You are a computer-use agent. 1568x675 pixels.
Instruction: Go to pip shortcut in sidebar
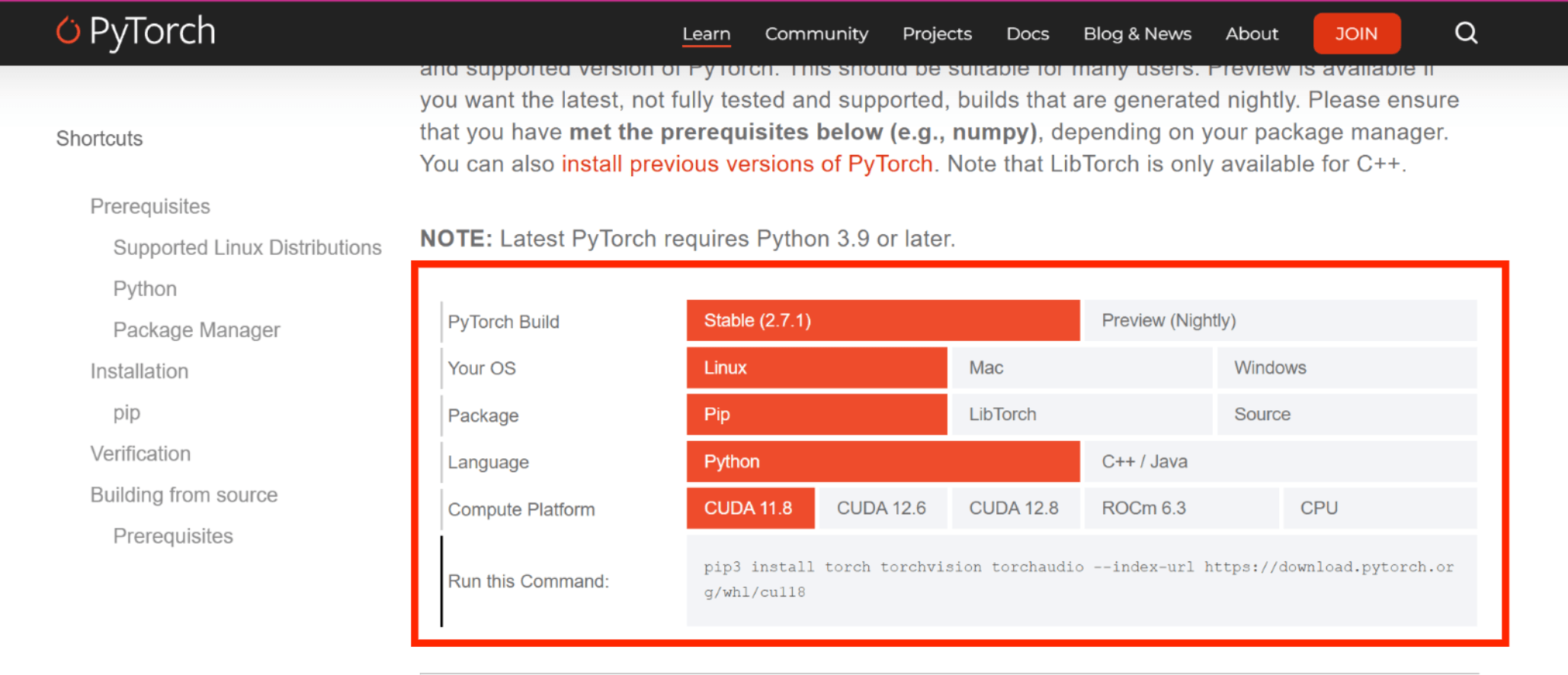click(127, 413)
